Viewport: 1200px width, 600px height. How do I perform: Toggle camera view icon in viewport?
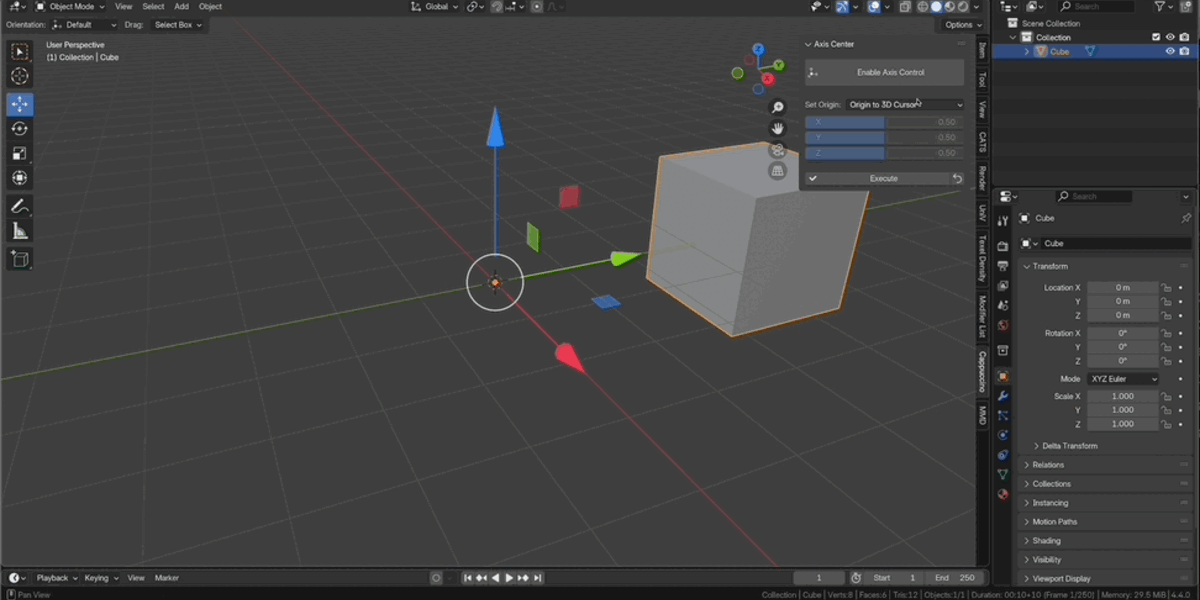coord(778,150)
